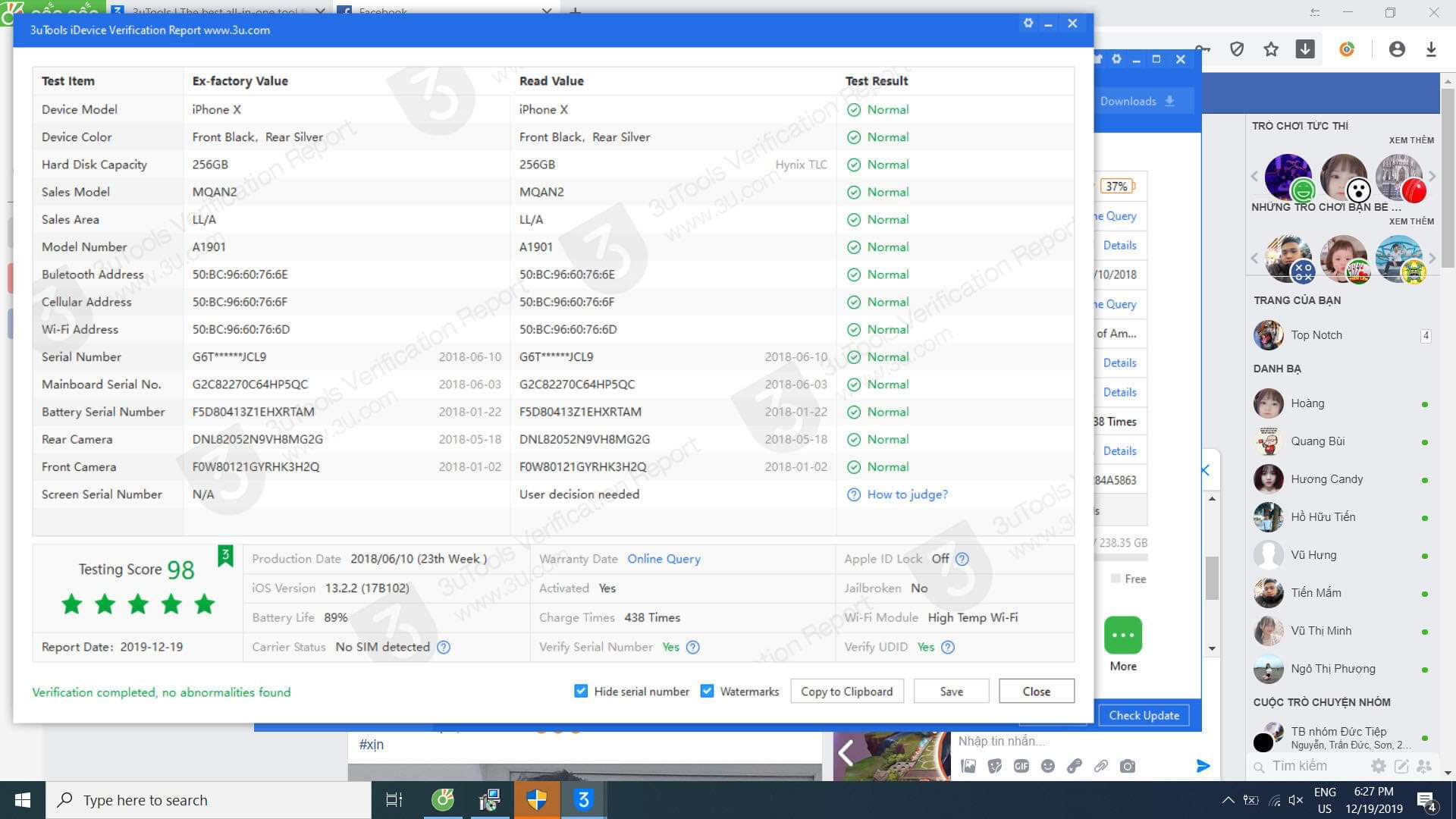Click the Coc Coc colorful circle extension icon
The height and width of the screenshot is (819, 1456).
(x=1347, y=49)
